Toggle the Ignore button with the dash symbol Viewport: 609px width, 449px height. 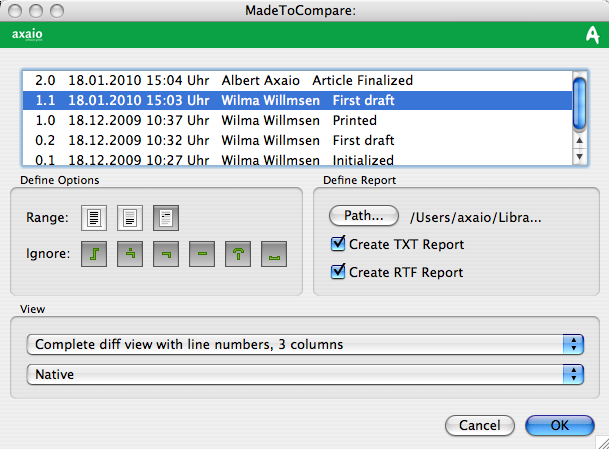[x=202, y=254]
